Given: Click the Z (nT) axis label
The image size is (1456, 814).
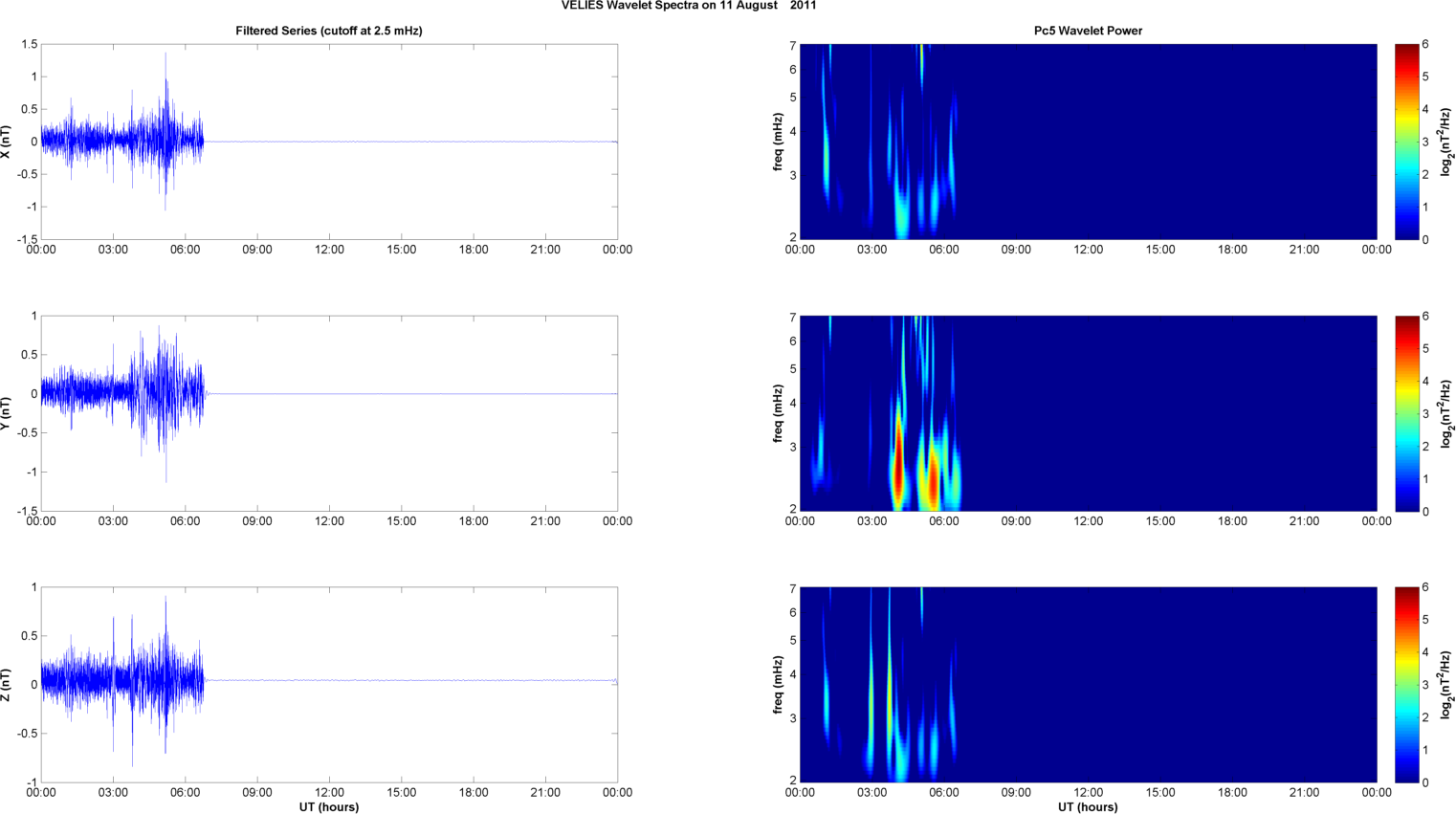Looking at the screenshot, I should (7, 685).
